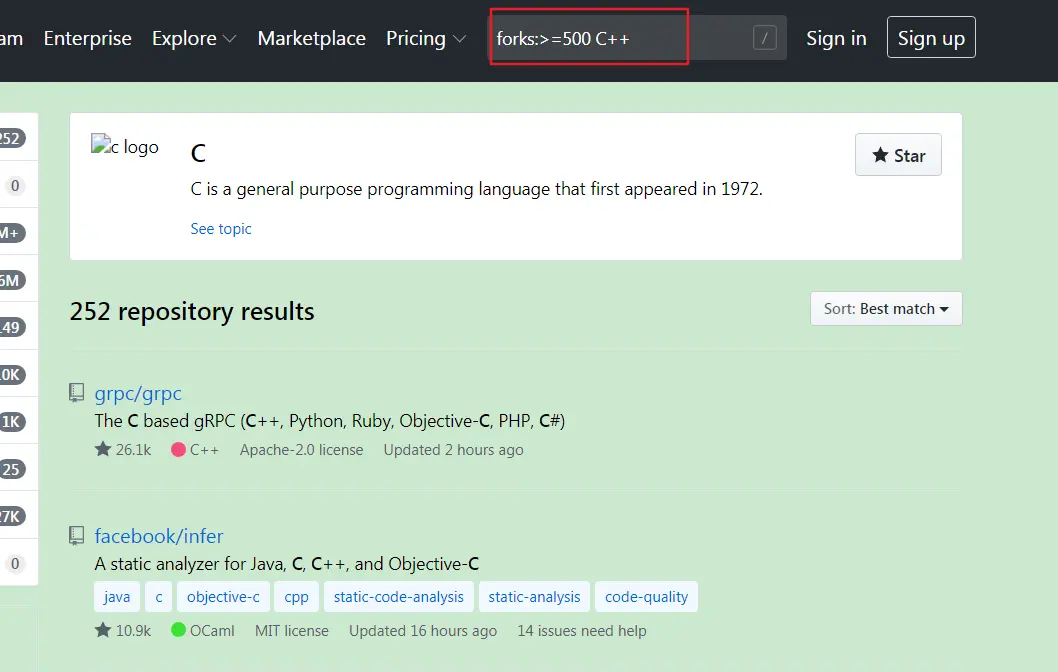Click the Sign up button

931,37
